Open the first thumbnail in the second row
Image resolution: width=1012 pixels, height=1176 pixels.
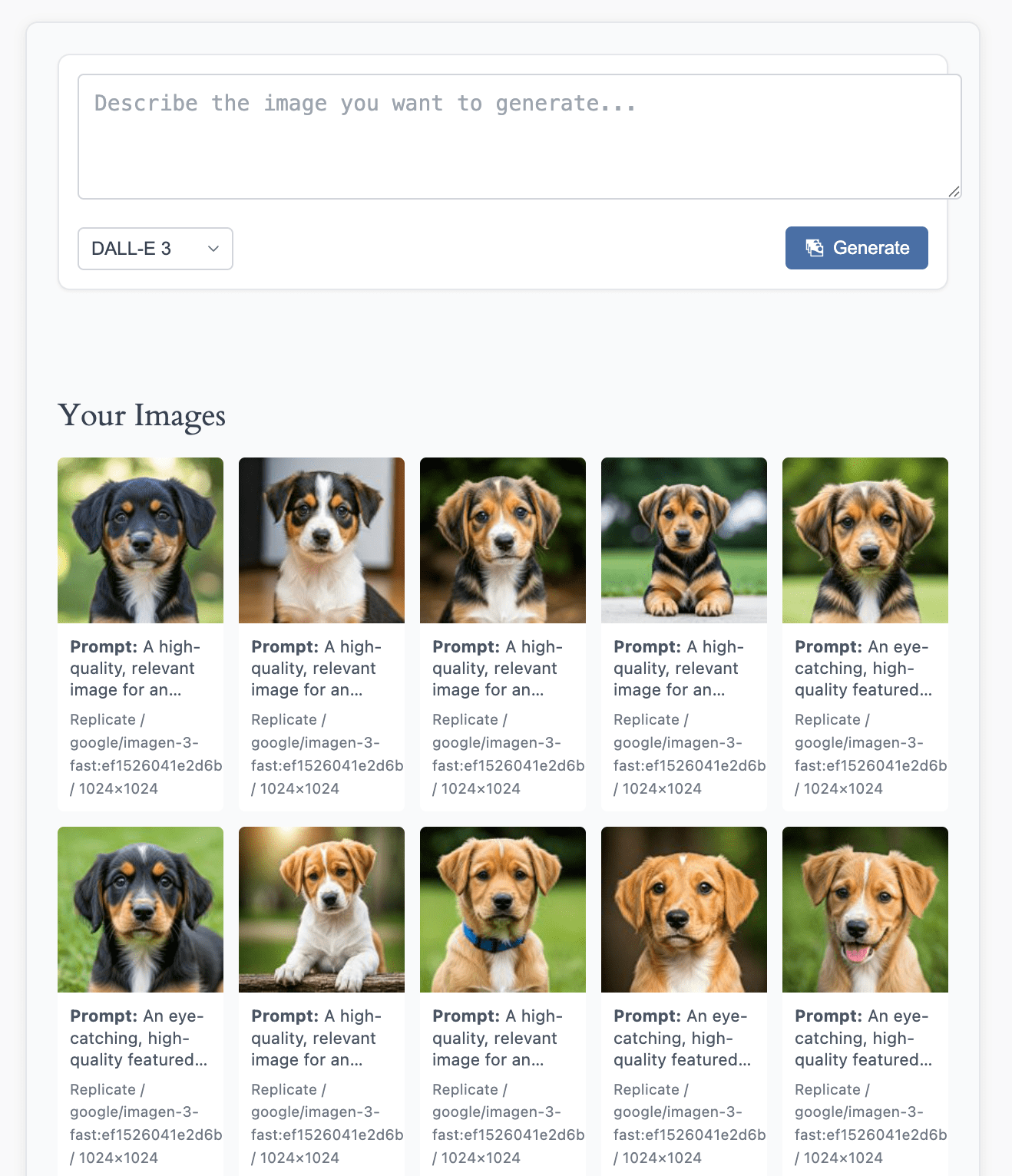pos(141,910)
